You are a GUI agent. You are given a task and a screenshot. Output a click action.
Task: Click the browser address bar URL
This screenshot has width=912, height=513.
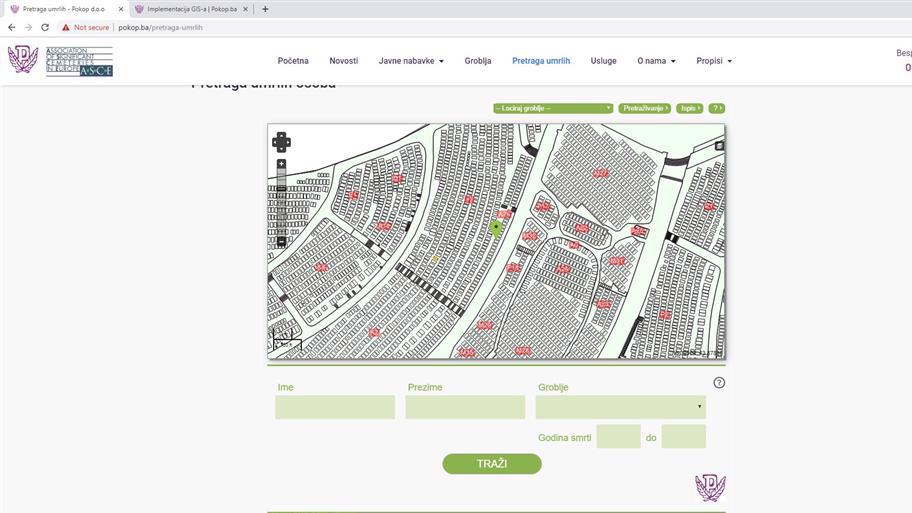(161, 27)
